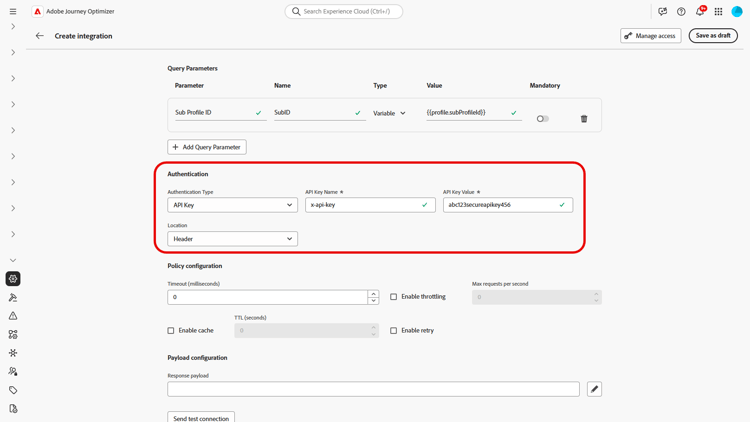Open the help question mark icon
750x422 pixels.
(681, 12)
